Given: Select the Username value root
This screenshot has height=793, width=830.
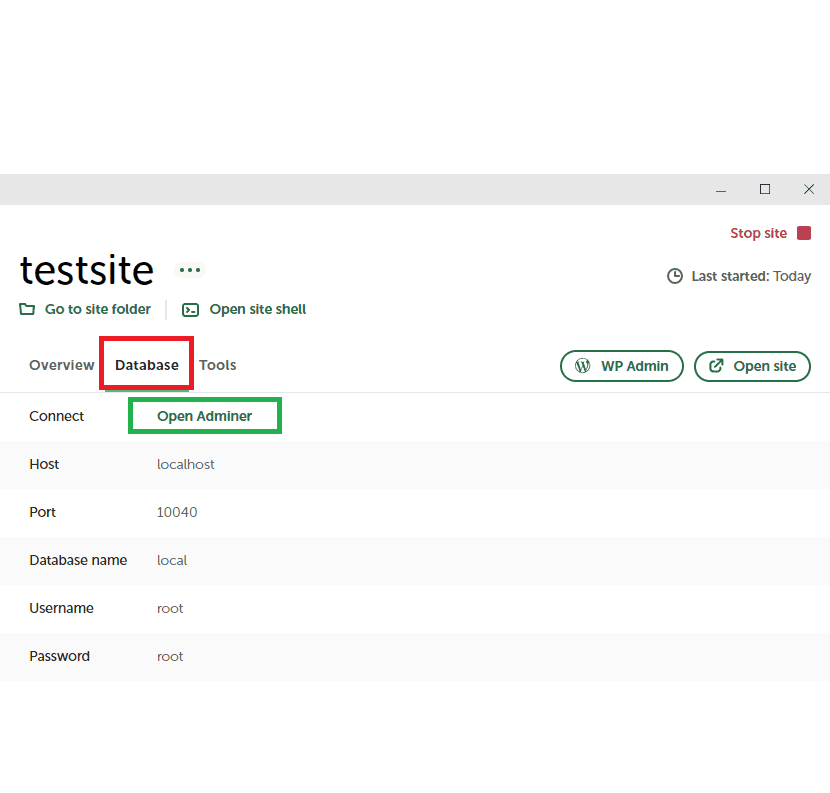Looking at the screenshot, I should coord(170,609).
